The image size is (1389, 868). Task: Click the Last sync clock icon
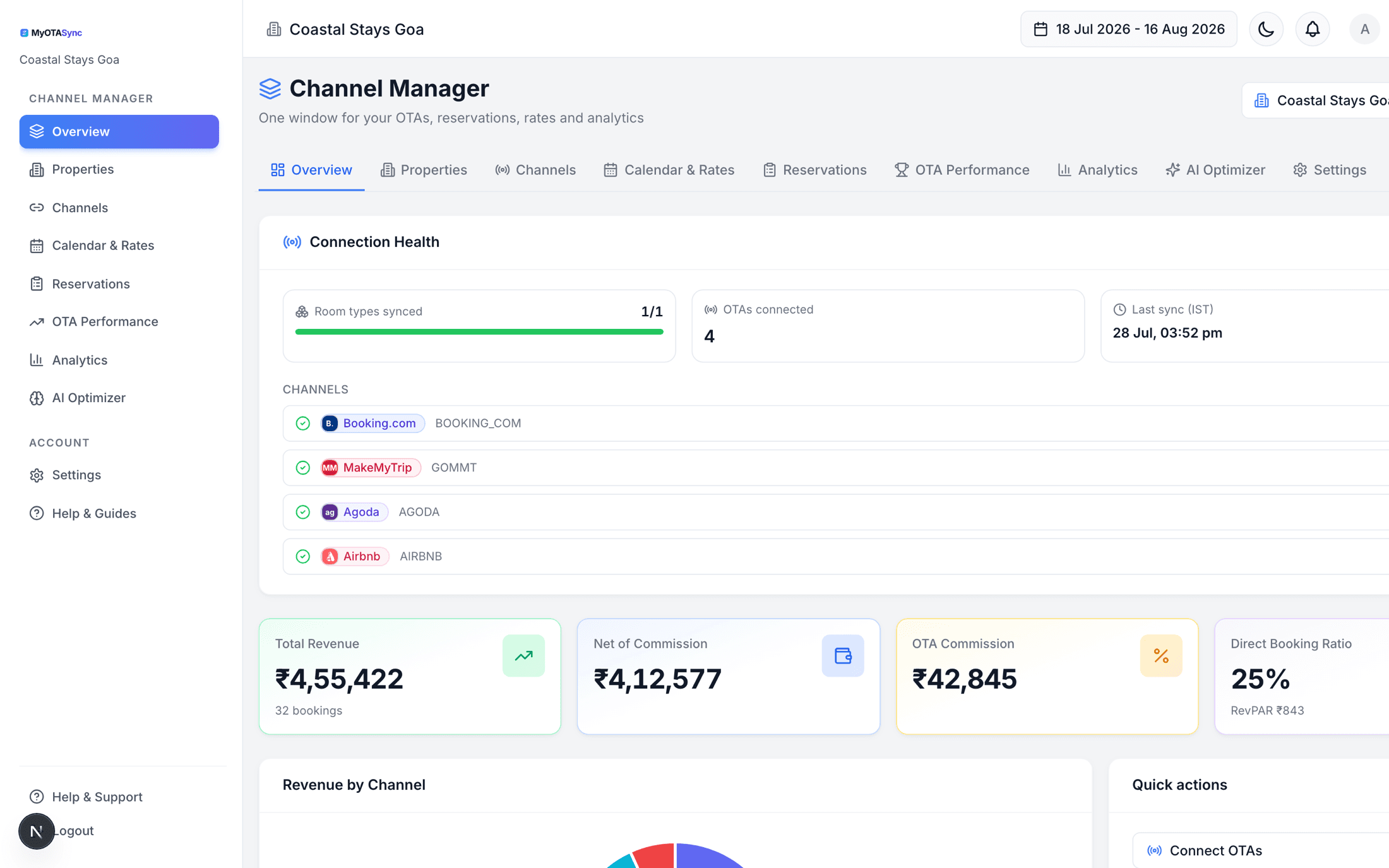click(x=1119, y=309)
